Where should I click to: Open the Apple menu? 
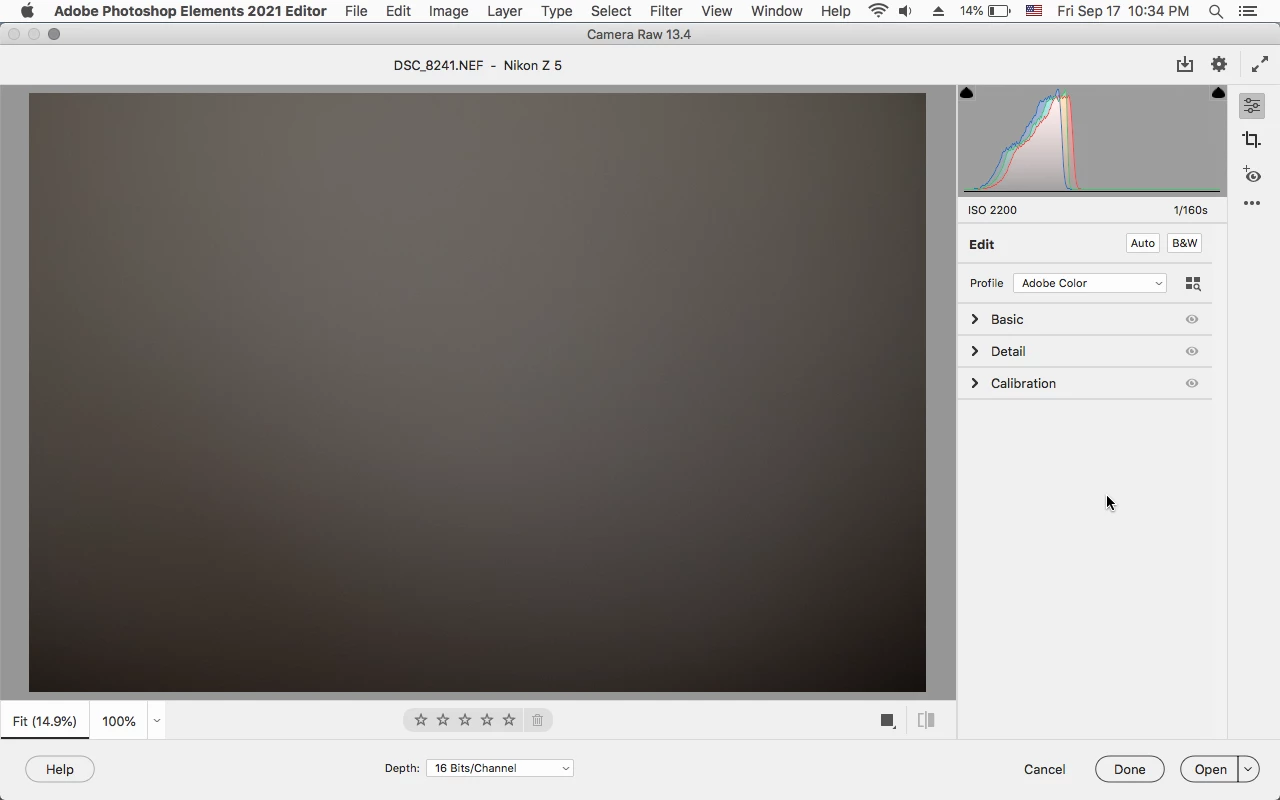click(27, 11)
